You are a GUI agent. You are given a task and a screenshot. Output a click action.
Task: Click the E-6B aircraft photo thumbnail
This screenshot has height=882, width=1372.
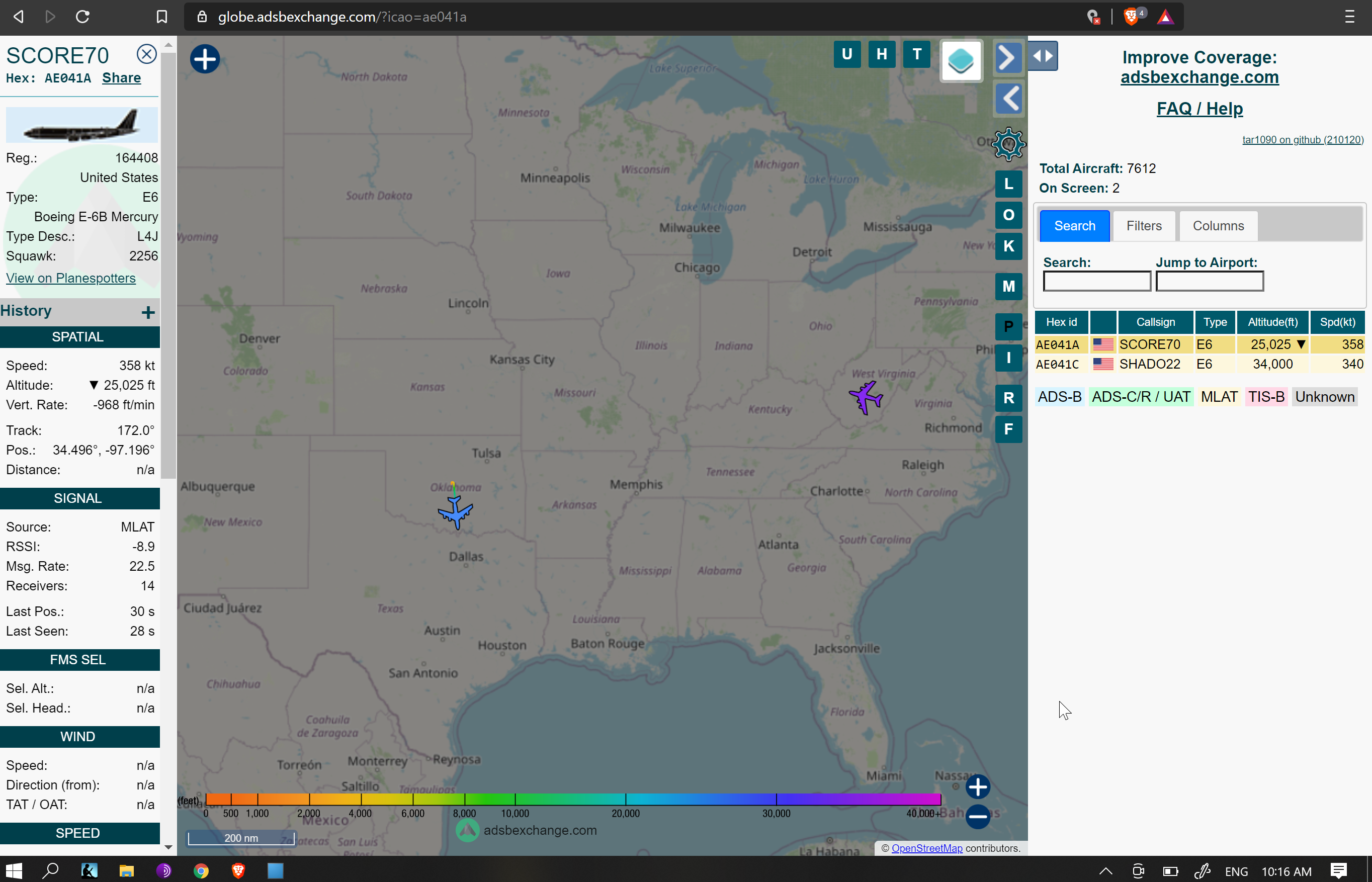(81, 124)
